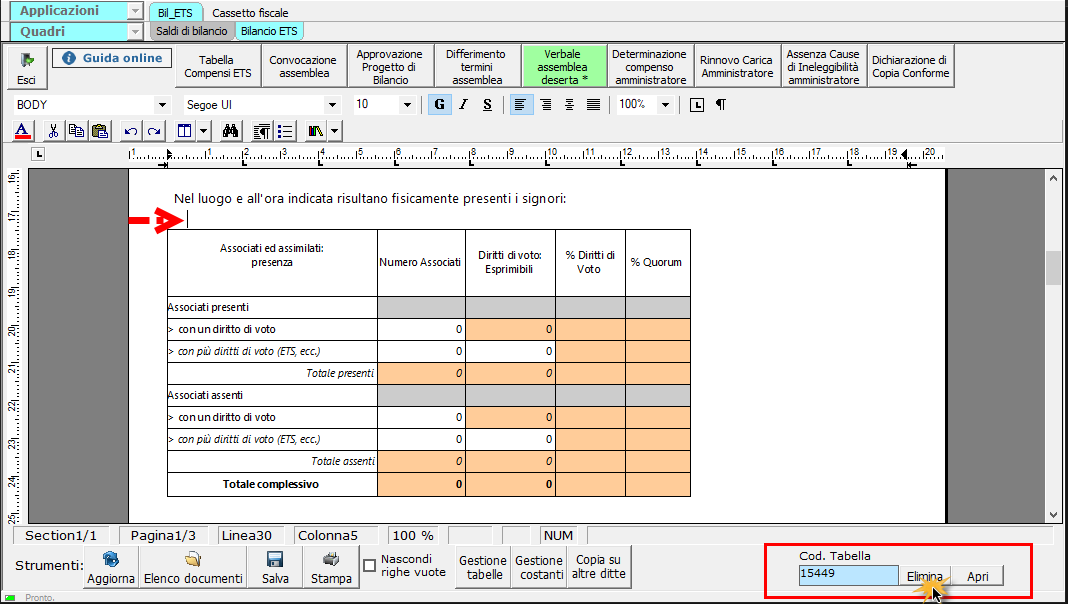Image resolution: width=1068 pixels, height=604 pixels.
Task: Expand the books icon dropdown arrow
Action: coord(334,131)
